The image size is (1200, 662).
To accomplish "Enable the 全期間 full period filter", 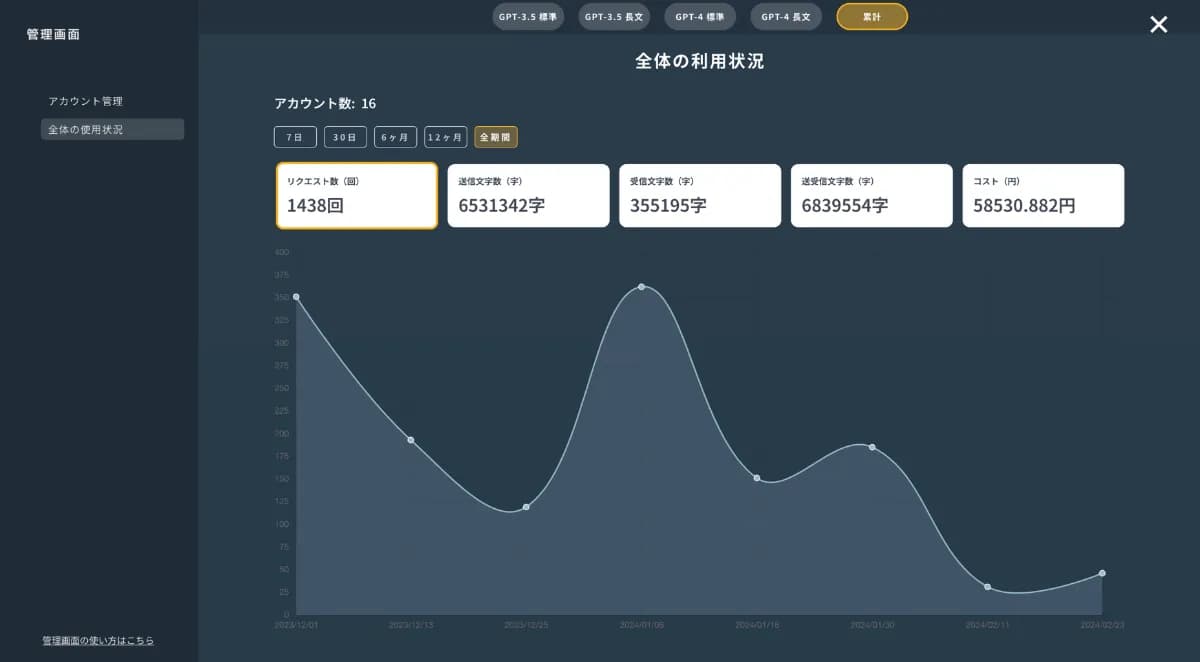I will (495, 137).
